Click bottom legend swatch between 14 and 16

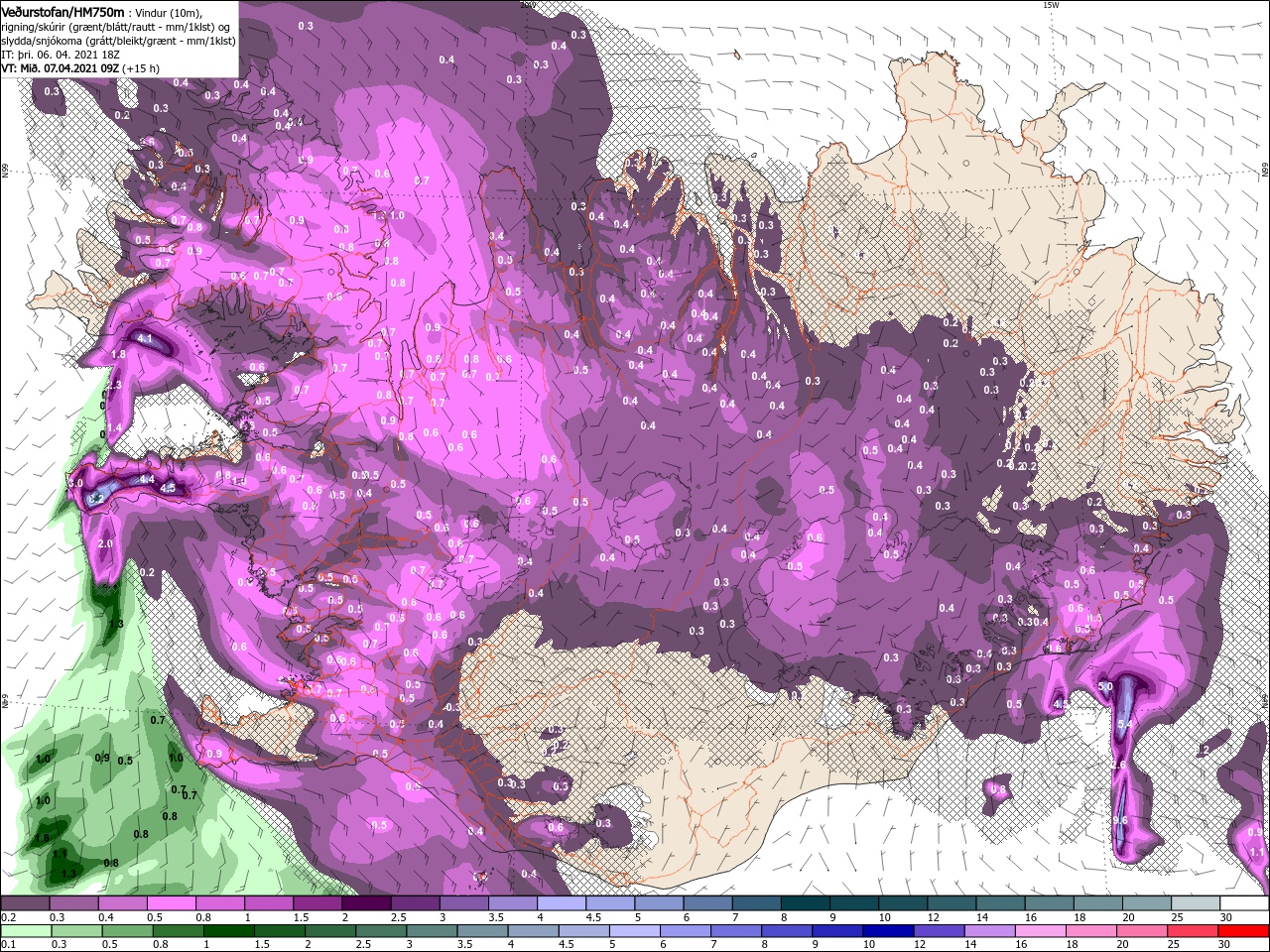tap(990, 930)
